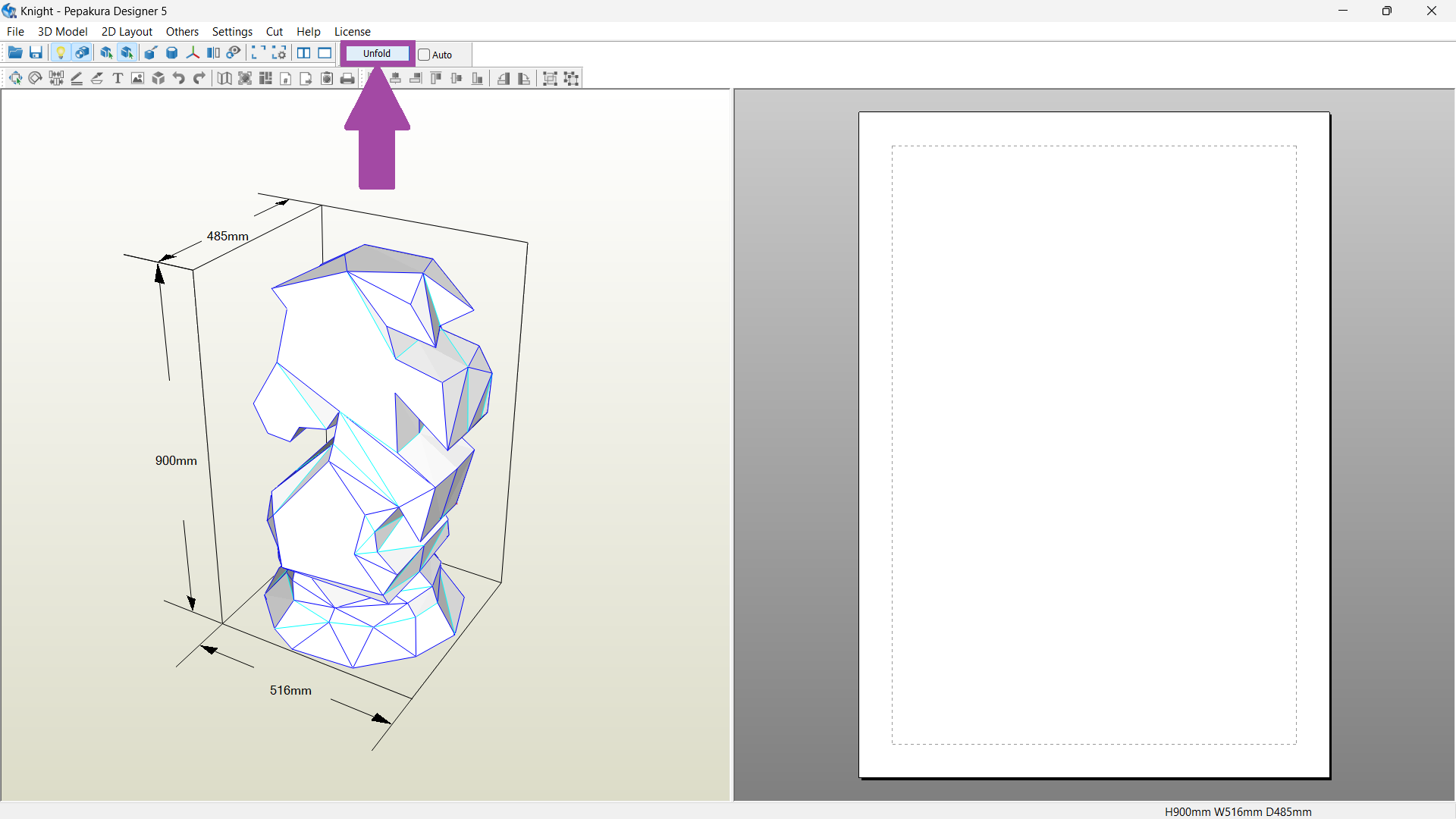Open the 3D Model menu
1456x819 pixels.
(62, 32)
